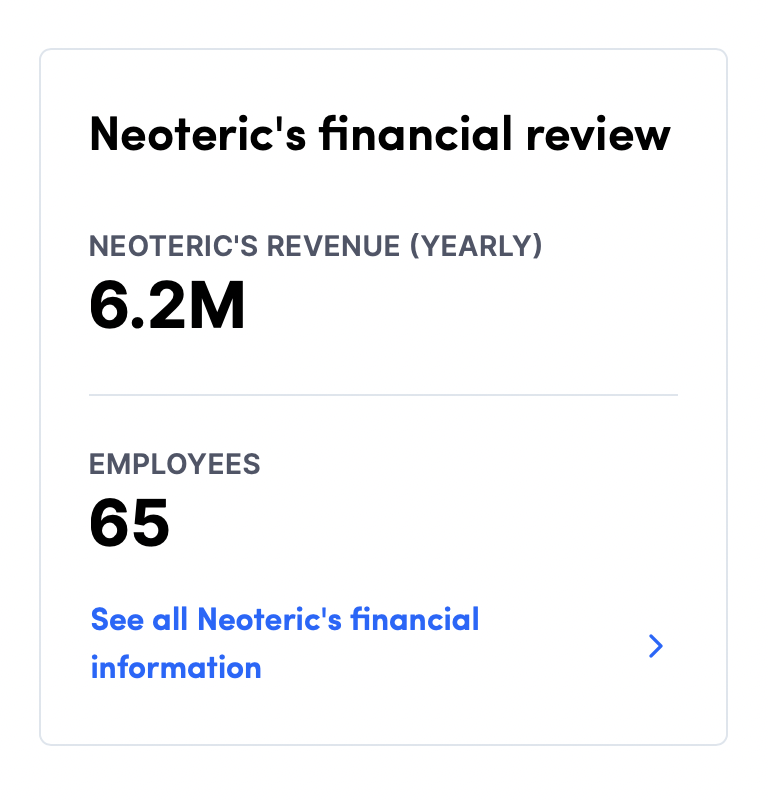This screenshot has height=800, width=768.
Task: Select the word REVENUE in the label
Action: click(x=333, y=246)
